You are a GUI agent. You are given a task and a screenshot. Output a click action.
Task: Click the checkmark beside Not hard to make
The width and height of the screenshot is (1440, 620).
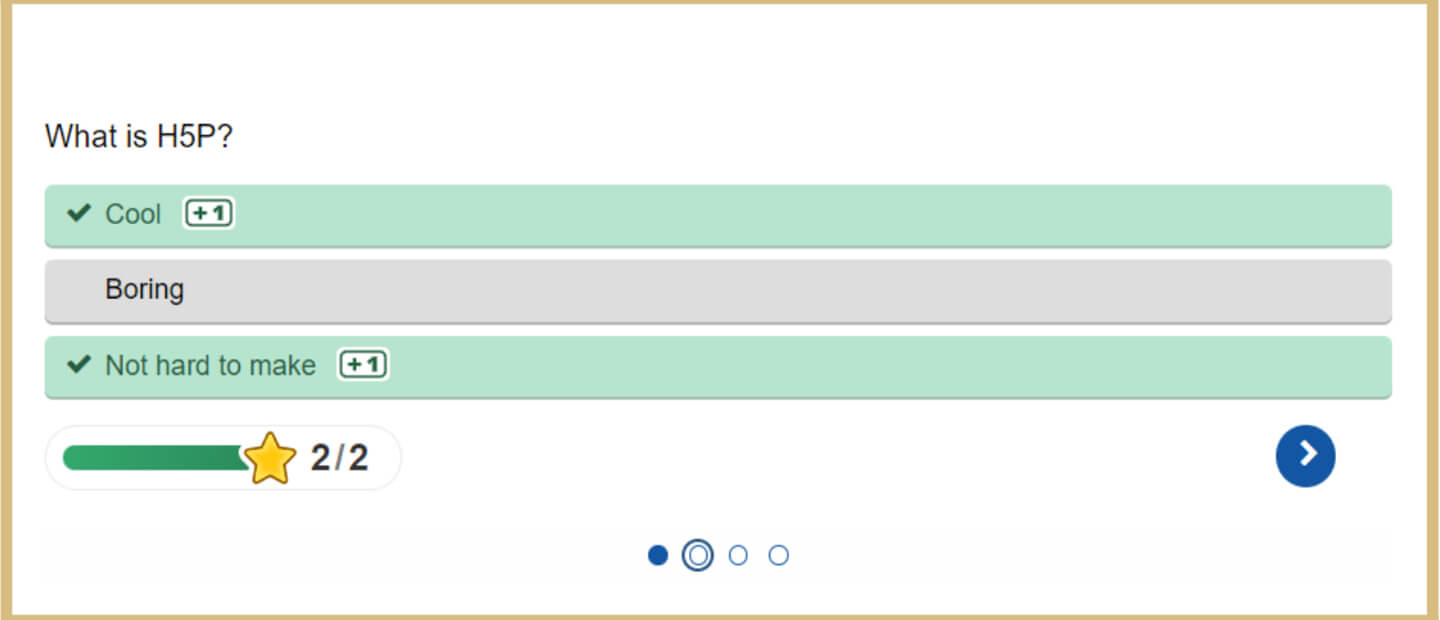[78, 365]
